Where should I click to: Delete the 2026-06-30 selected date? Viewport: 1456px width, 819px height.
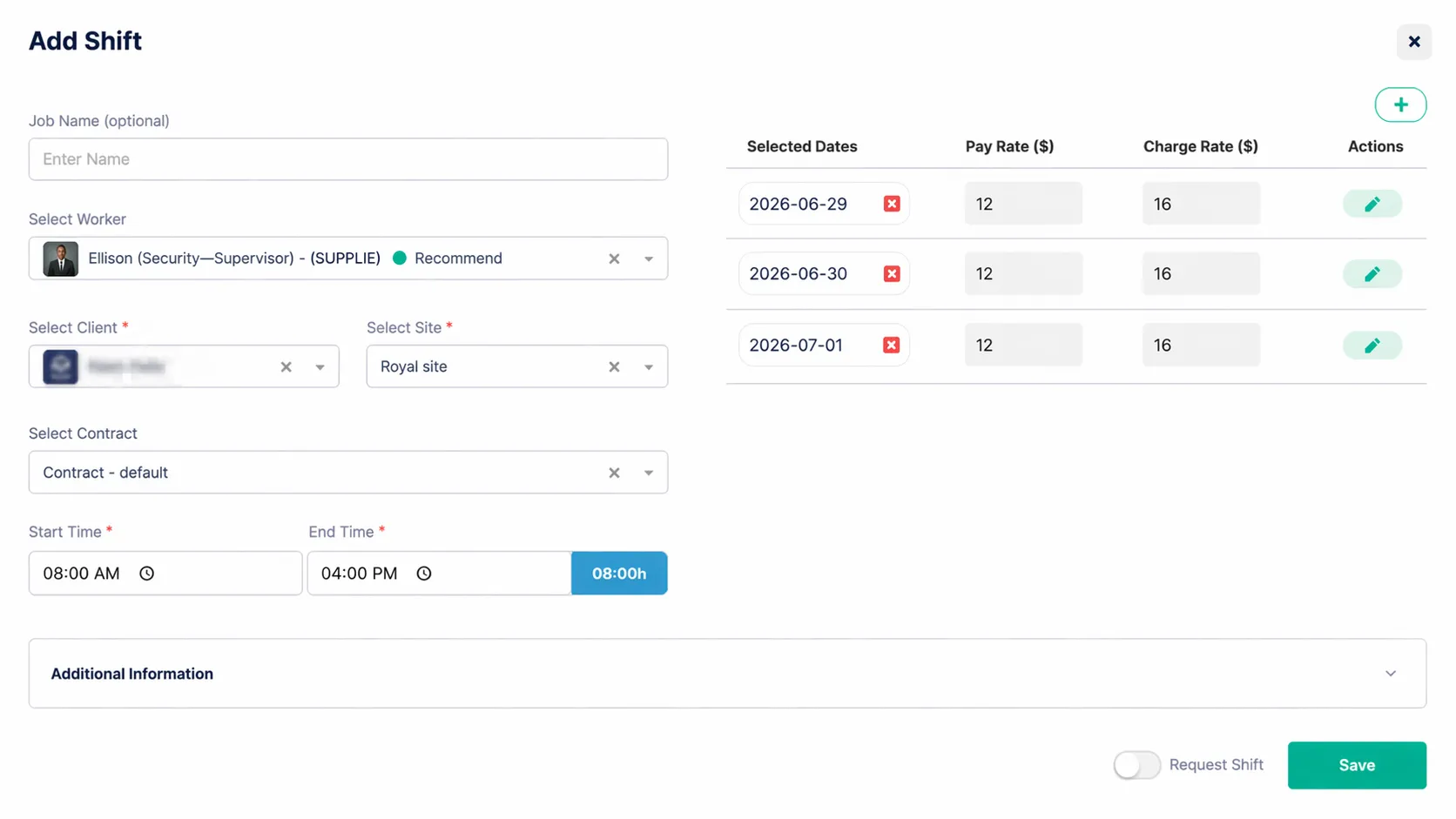pos(891,274)
